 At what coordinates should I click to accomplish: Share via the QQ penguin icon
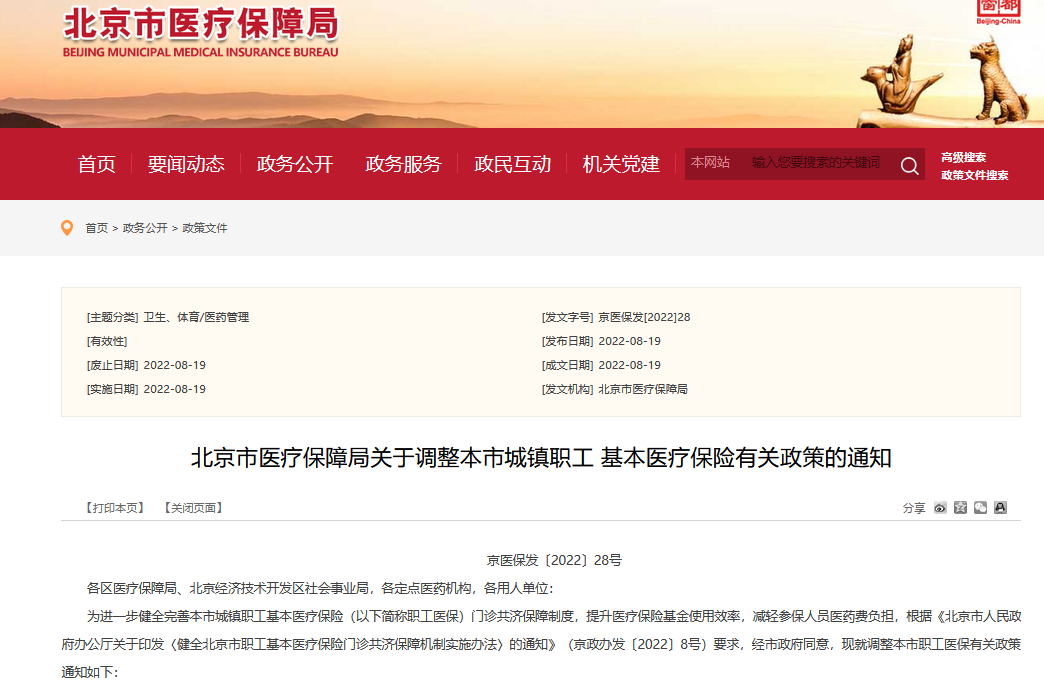(1001, 508)
